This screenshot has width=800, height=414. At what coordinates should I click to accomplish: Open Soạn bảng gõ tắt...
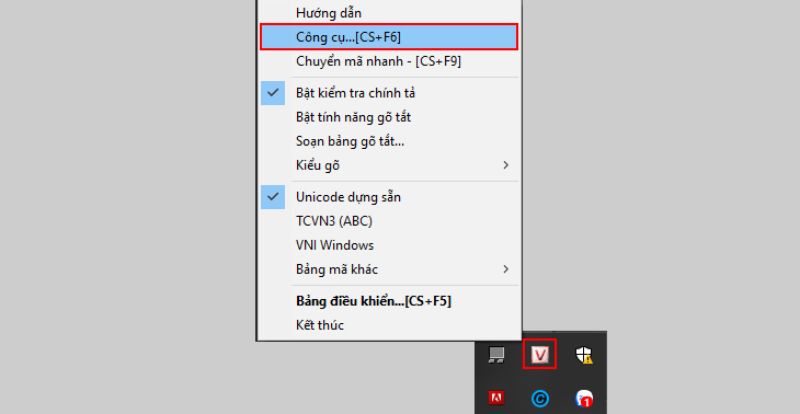coord(389,141)
